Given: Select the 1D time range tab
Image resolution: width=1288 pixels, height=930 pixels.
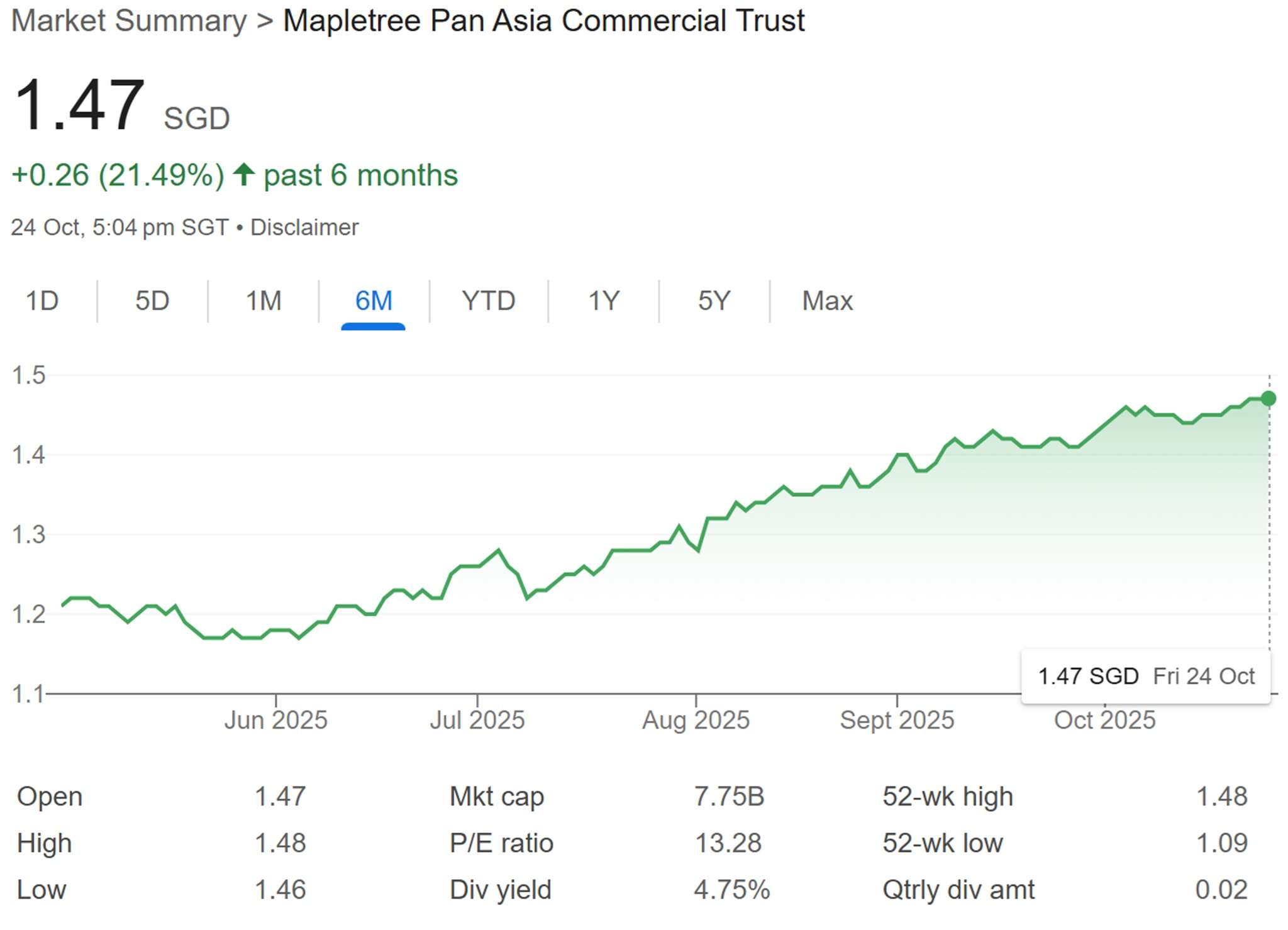Looking at the screenshot, I should click(x=42, y=301).
